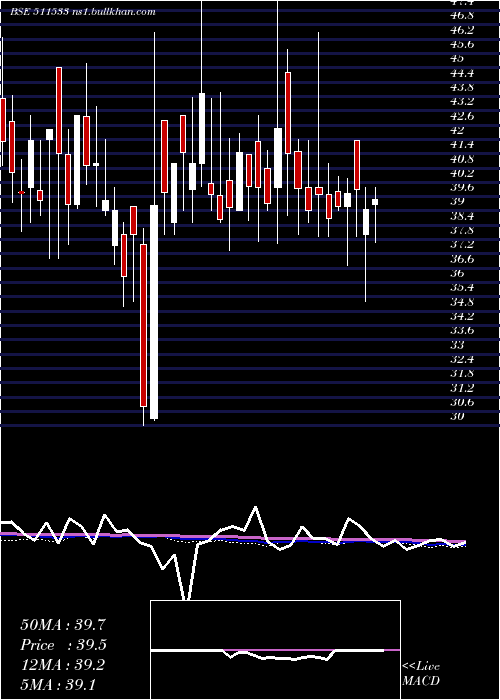This screenshot has height=700, width=500.
Task: Click the BSE 511533 ticker title
Action: tap(39, 12)
